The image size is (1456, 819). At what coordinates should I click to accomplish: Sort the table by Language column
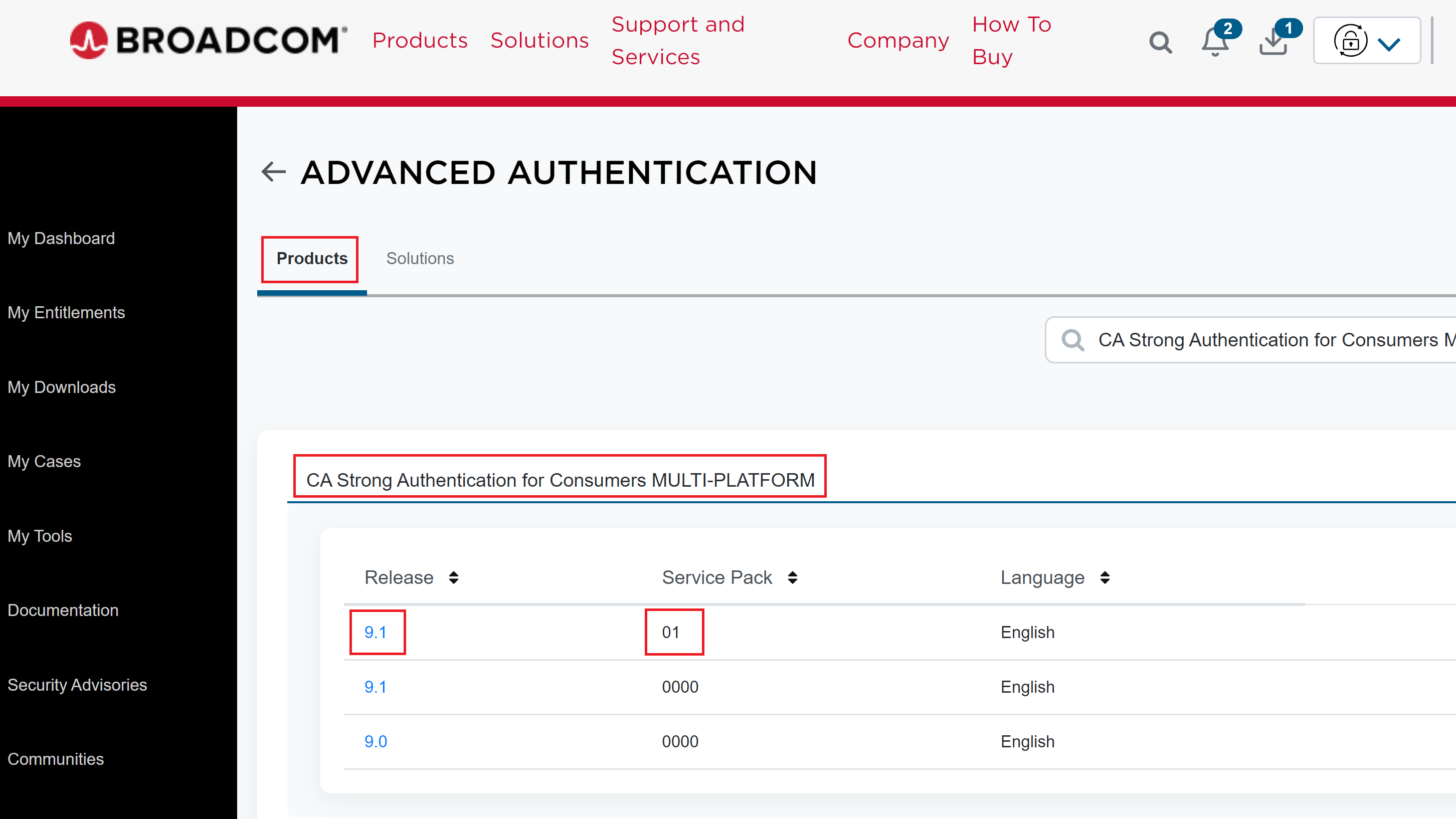pyautogui.click(x=1105, y=577)
